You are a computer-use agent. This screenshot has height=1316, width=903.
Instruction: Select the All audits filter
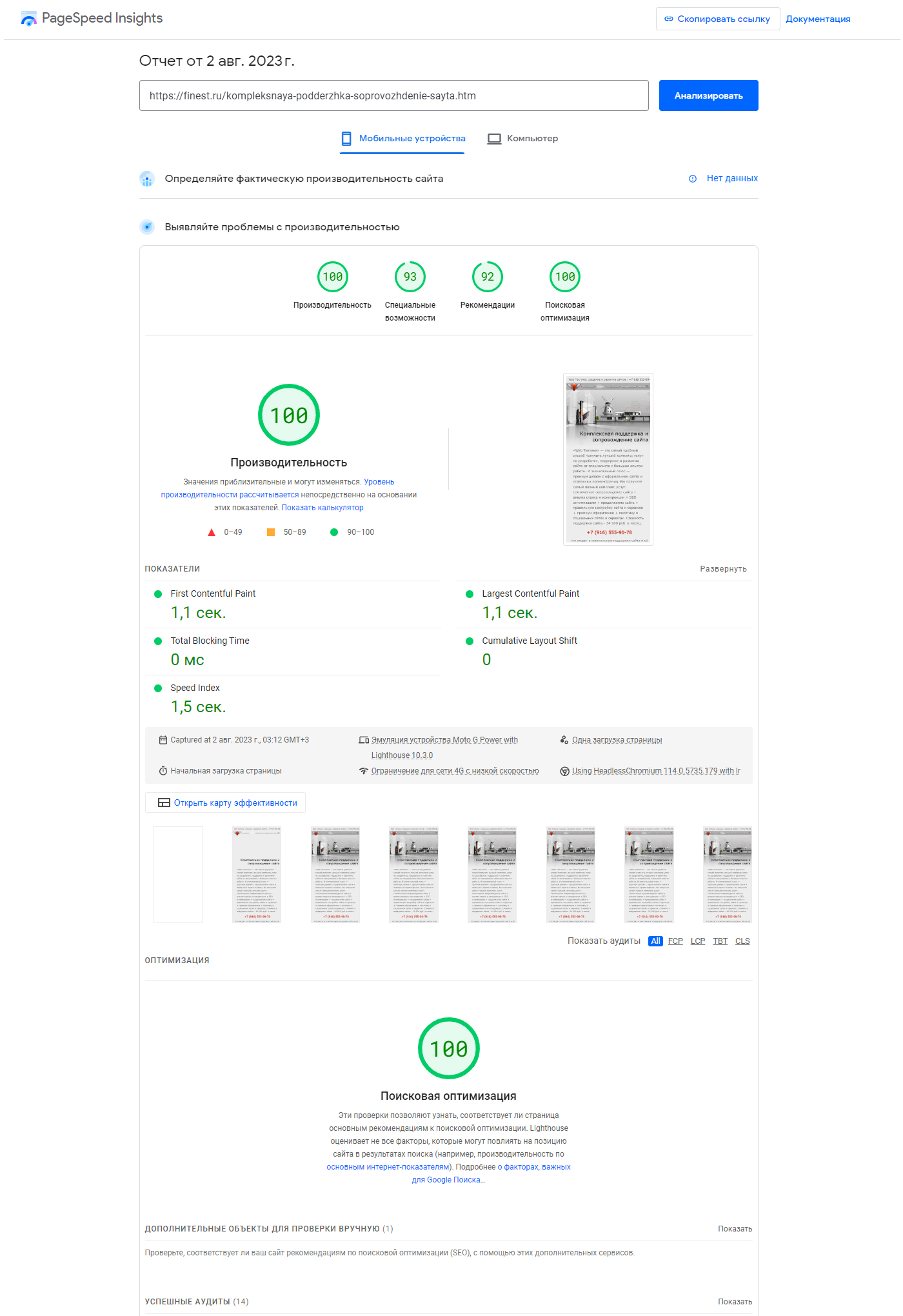[655, 941]
